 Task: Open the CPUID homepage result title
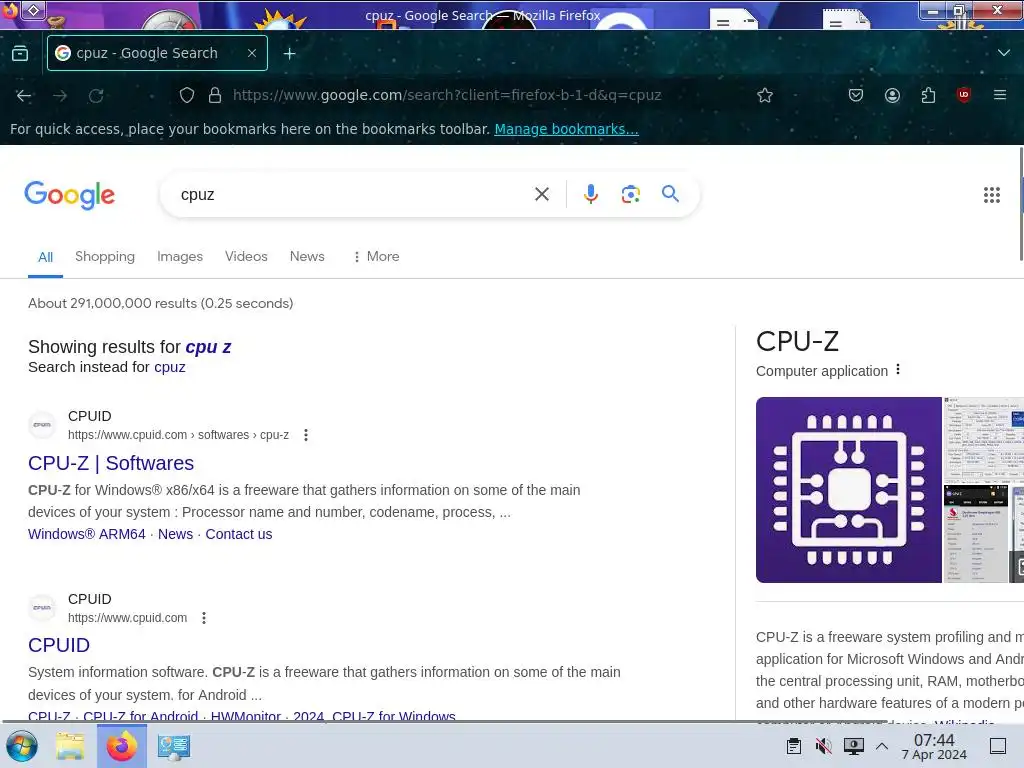pos(59,645)
